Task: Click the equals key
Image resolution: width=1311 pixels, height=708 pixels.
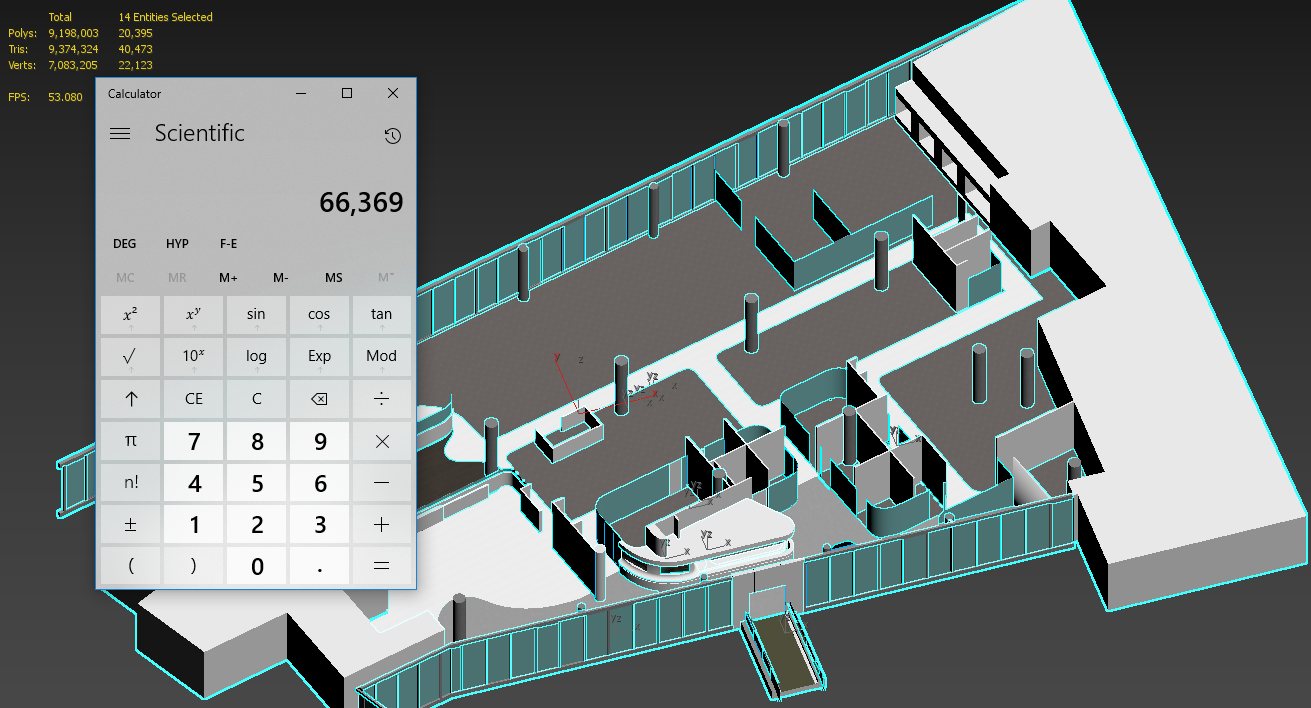Action: tap(381, 566)
